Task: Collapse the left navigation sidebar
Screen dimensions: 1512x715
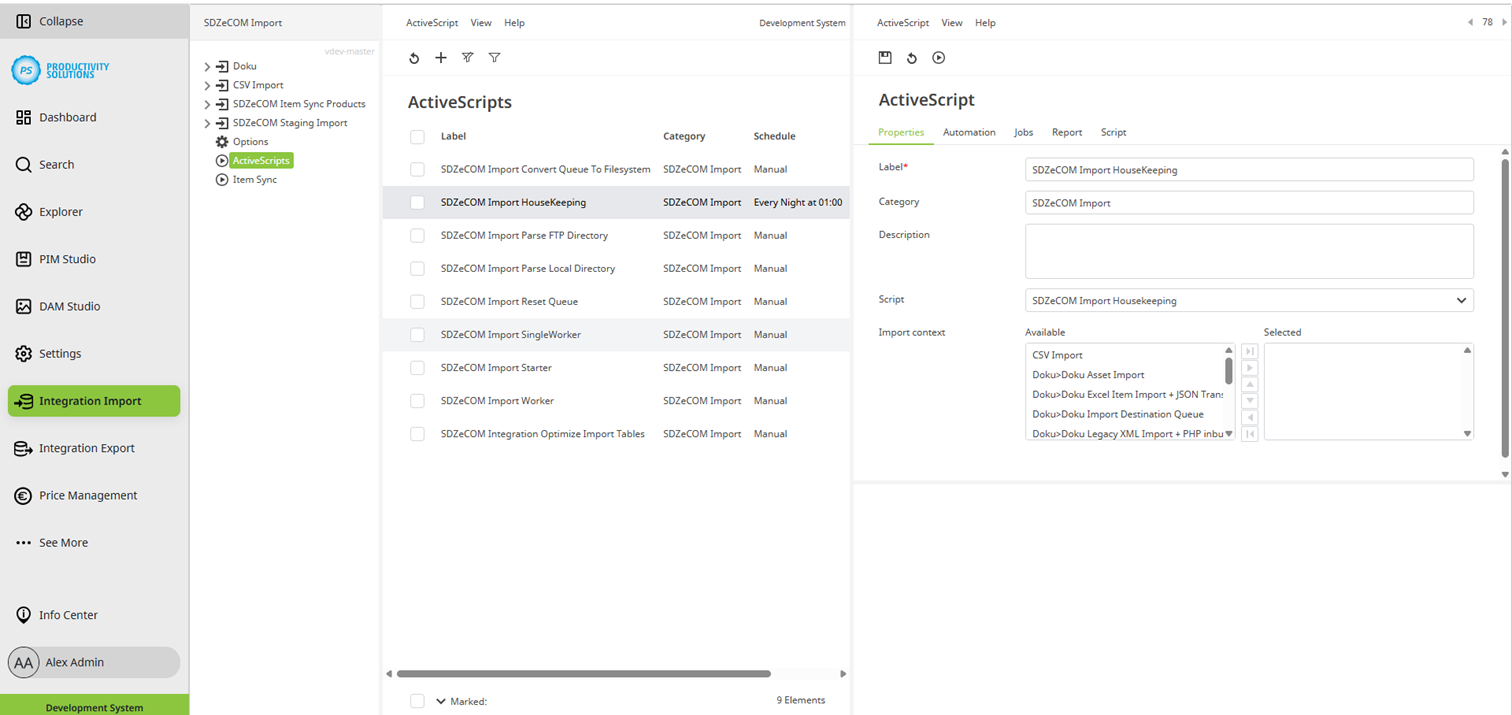Action: (x=48, y=20)
